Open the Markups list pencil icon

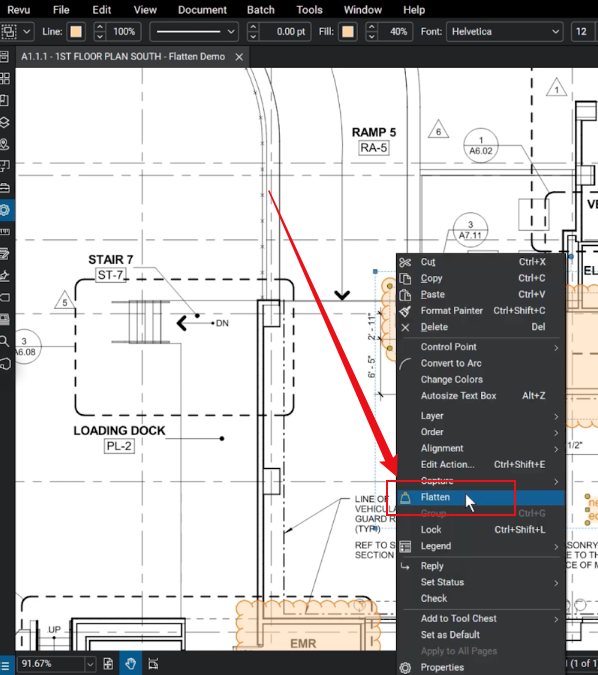4,254
